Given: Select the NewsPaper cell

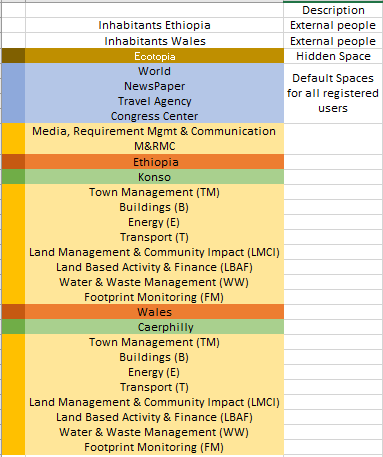Looking at the screenshot, I should (154, 86).
